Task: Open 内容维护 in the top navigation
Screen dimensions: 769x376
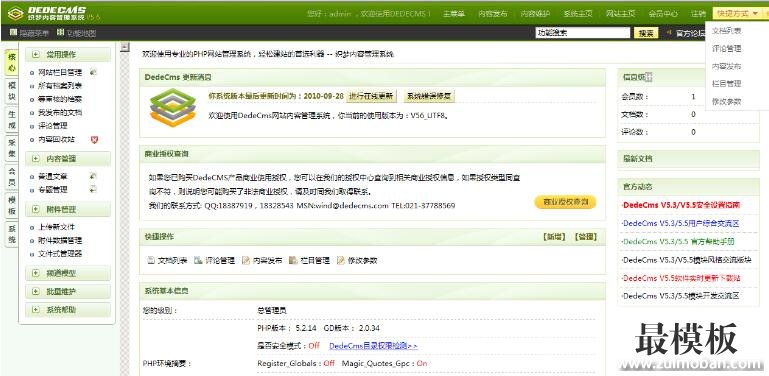Action: (x=535, y=14)
